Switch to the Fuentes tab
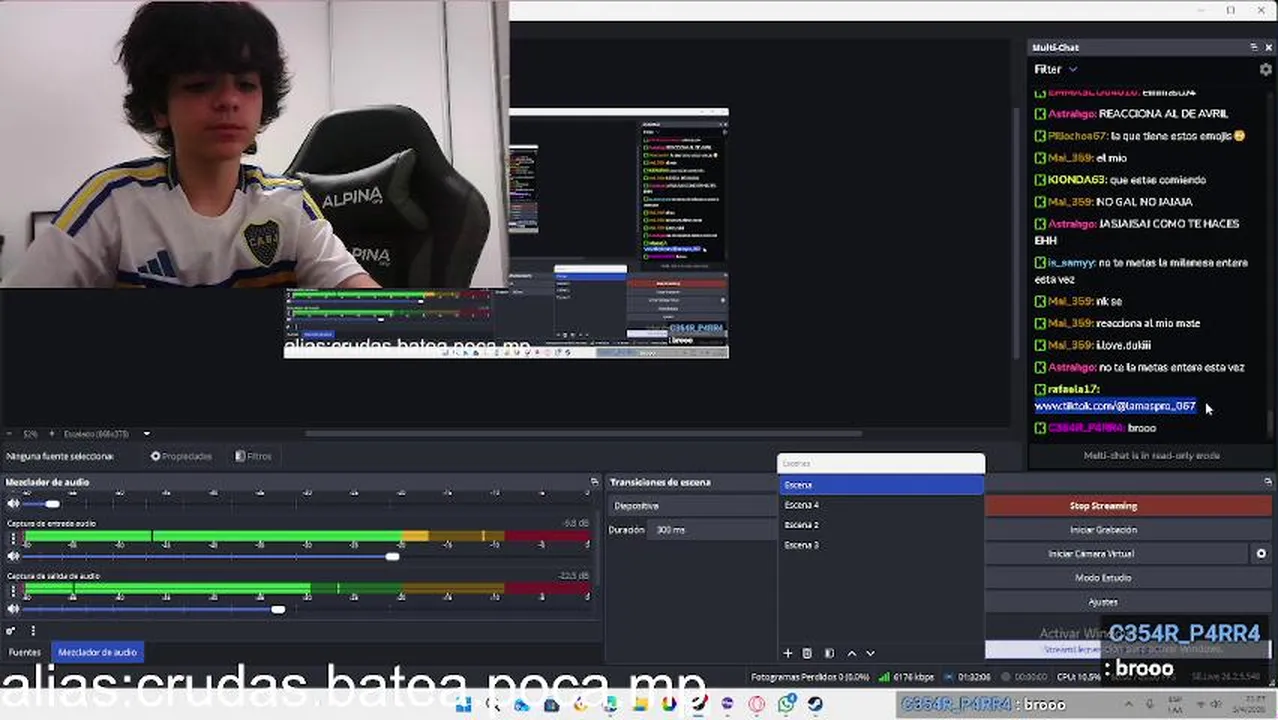1278x720 pixels. (25, 652)
